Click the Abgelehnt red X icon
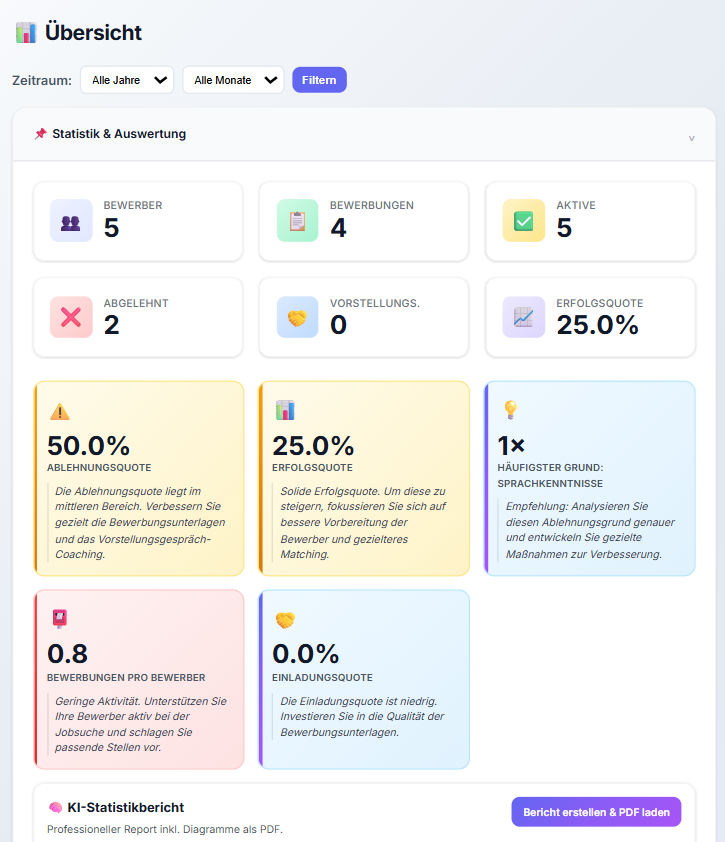Screen dimensions: 725x842 click(x=71, y=317)
